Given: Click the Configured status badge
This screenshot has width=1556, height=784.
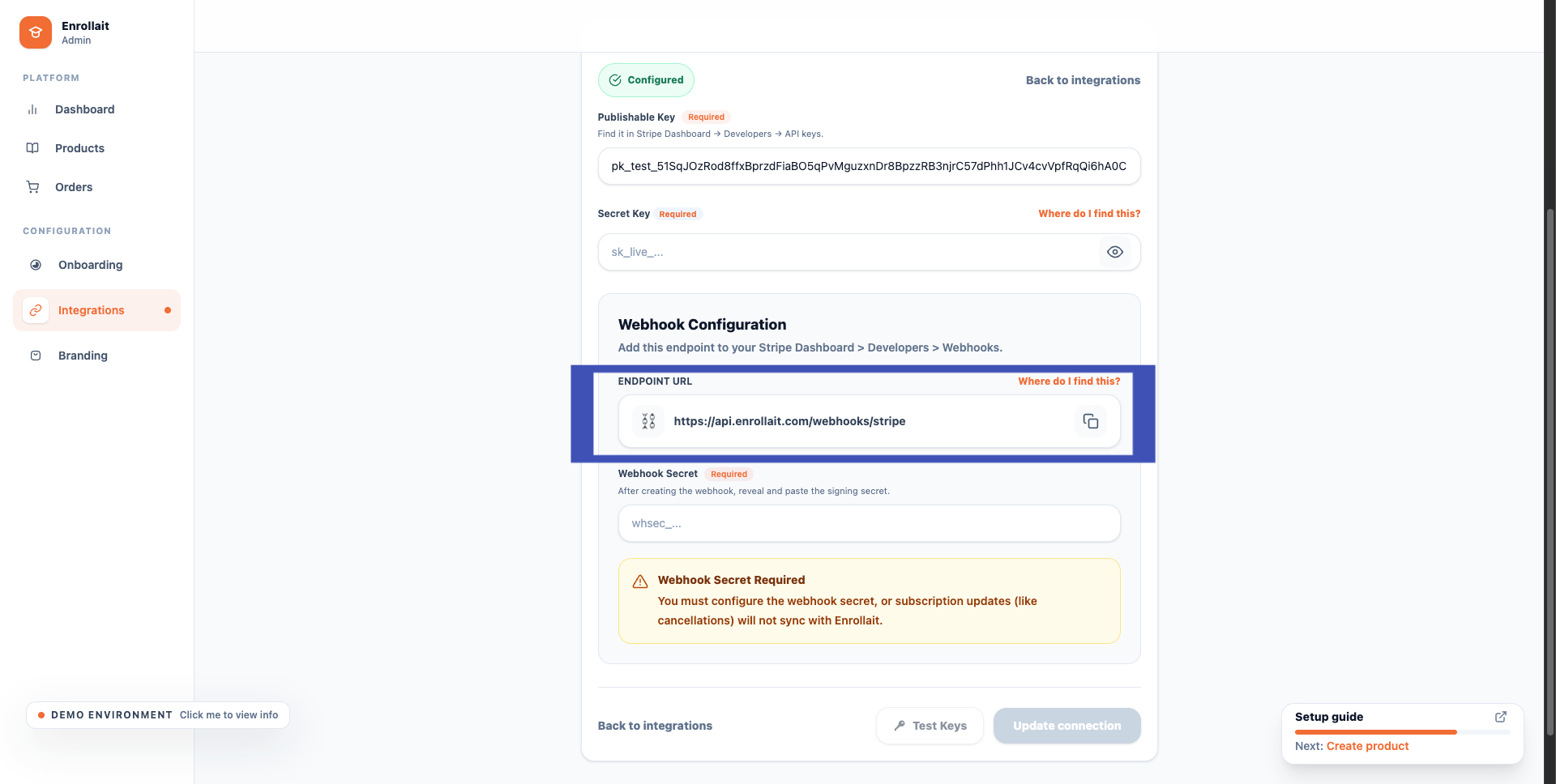Looking at the screenshot, I should point(646,80).
